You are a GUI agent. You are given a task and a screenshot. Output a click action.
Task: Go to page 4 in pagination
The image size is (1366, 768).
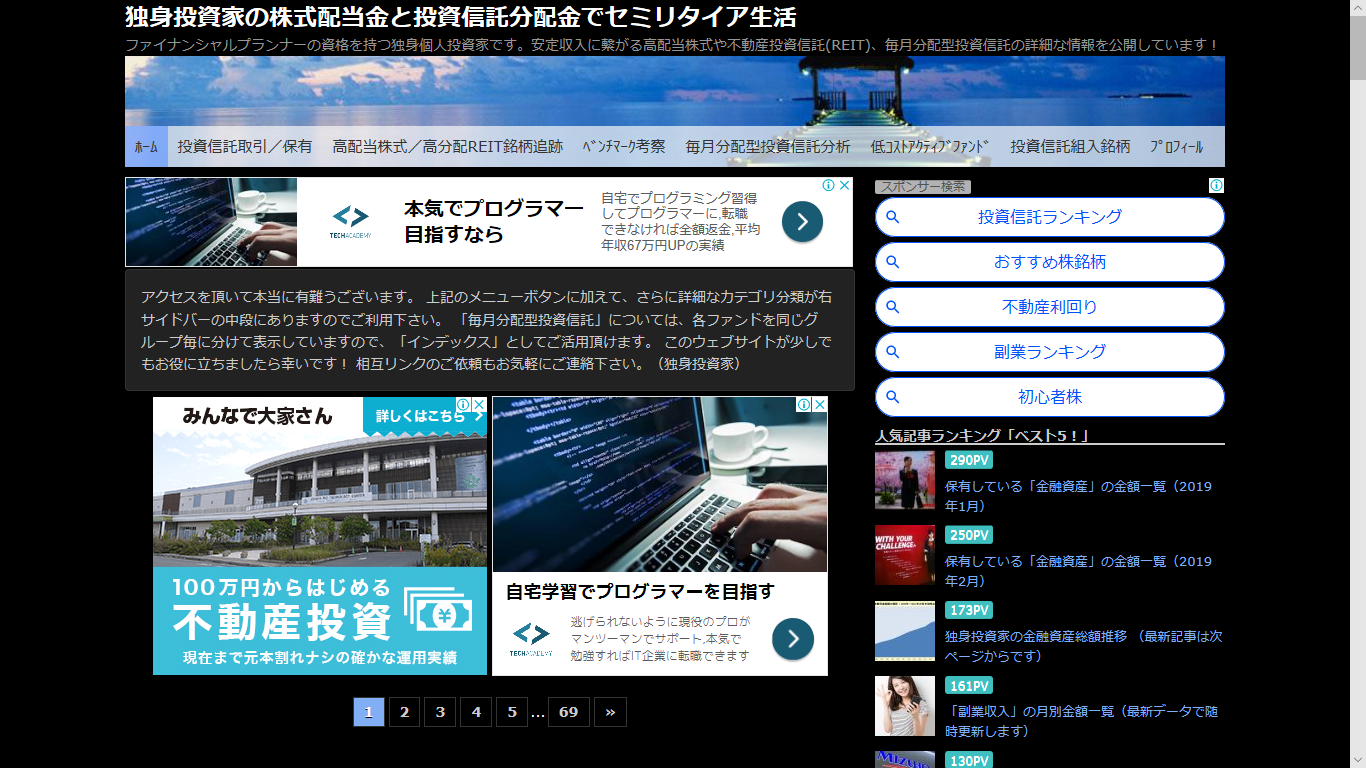click(476, 712)
